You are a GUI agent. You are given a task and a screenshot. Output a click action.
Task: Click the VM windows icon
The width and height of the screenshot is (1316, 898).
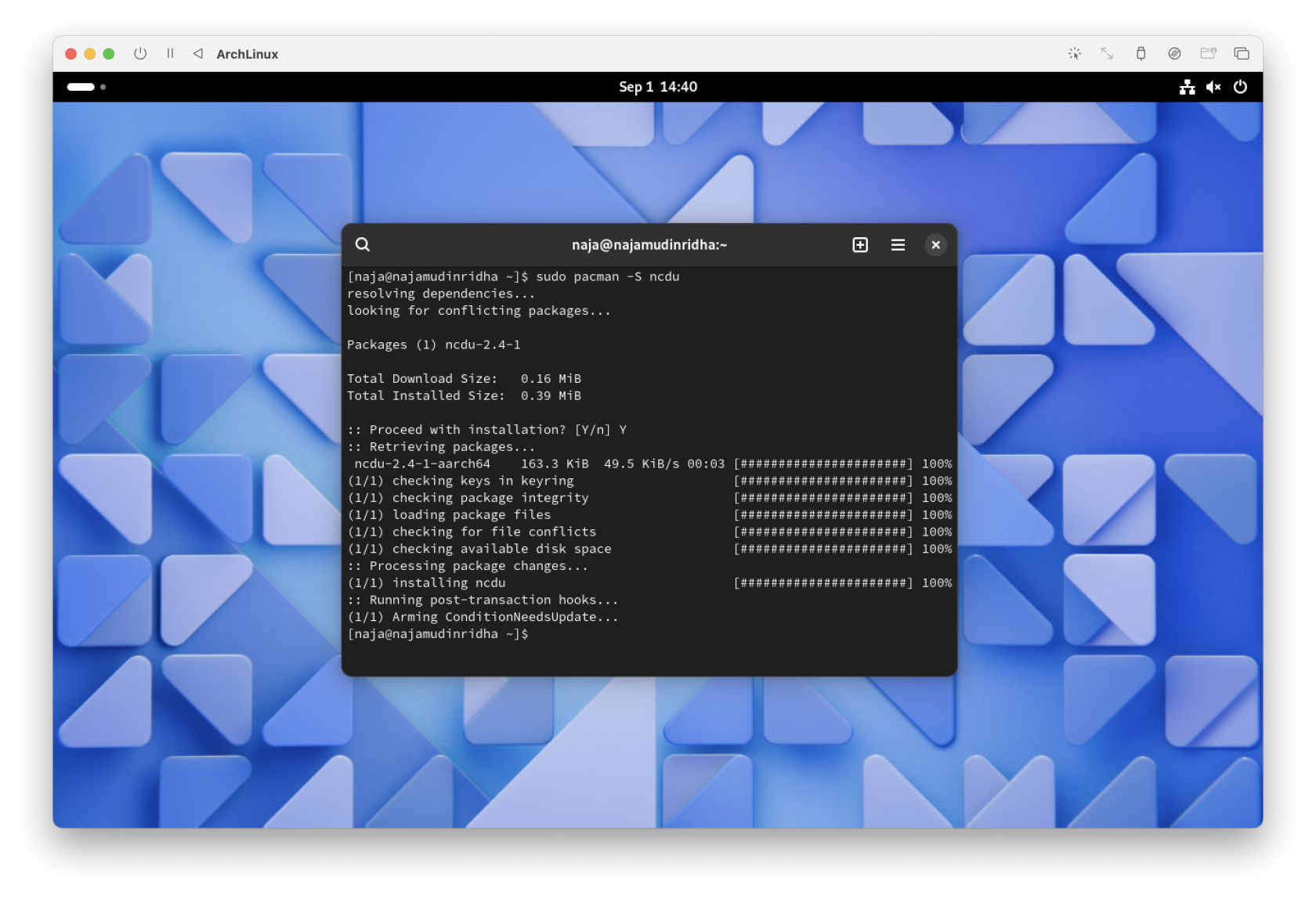click(1242, 53)
